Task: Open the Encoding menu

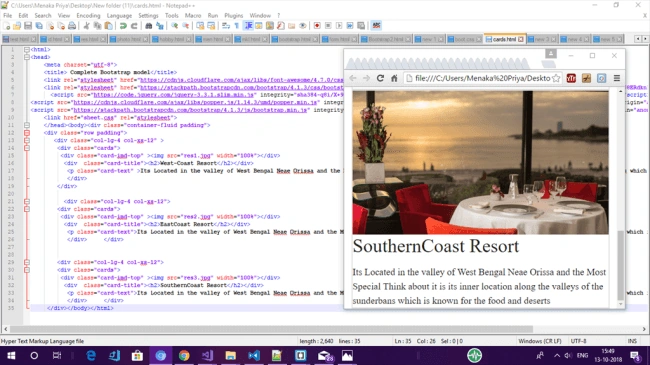Action: 88,15
